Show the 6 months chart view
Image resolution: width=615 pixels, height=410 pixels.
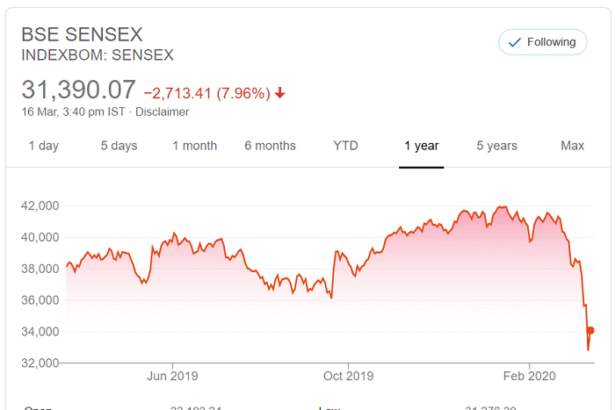coord(270,146)
